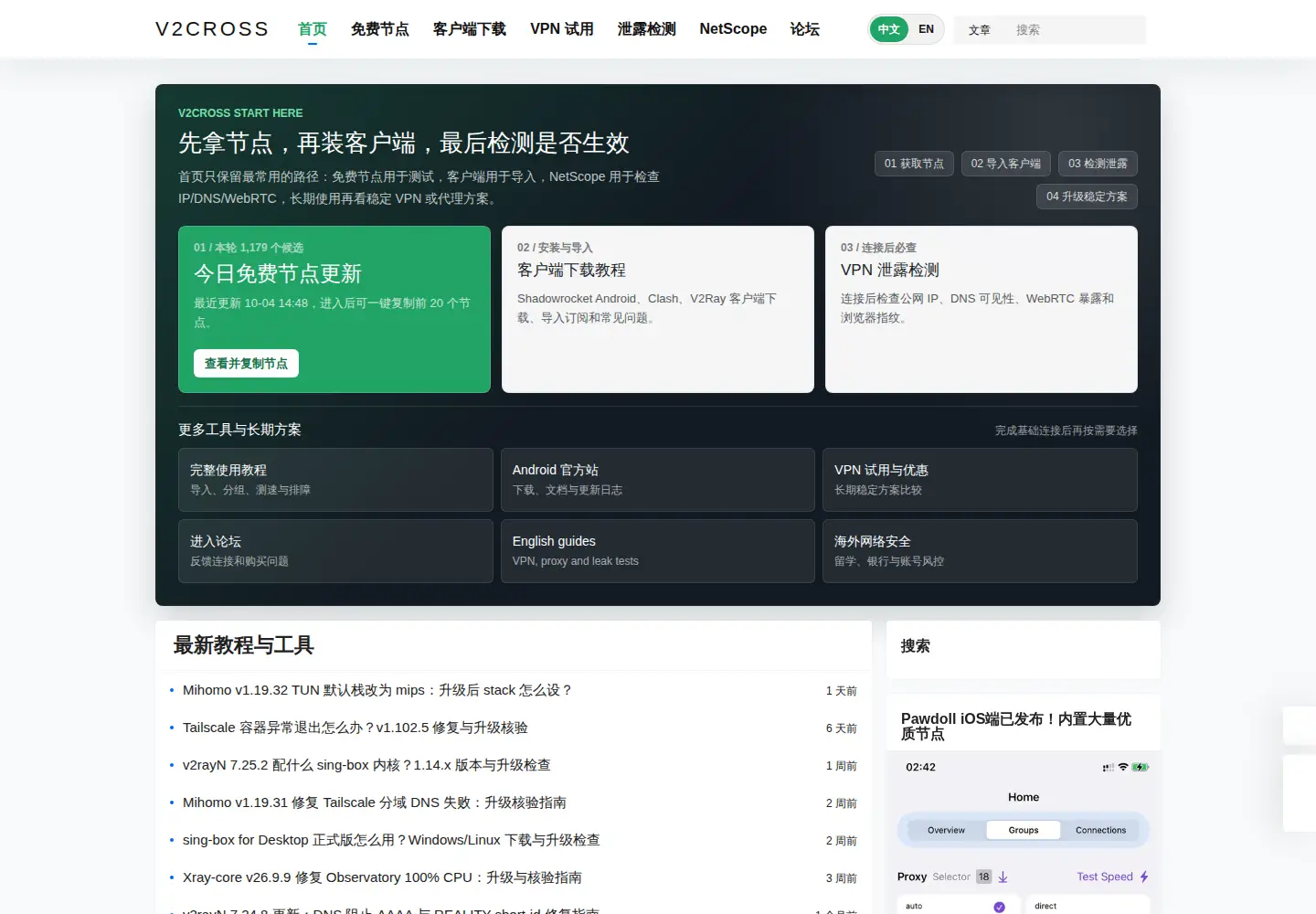Open the VPN 试用与优惠 tile
The width and height of the screenshot is (1316, 914).
click(x=980, y=480)
